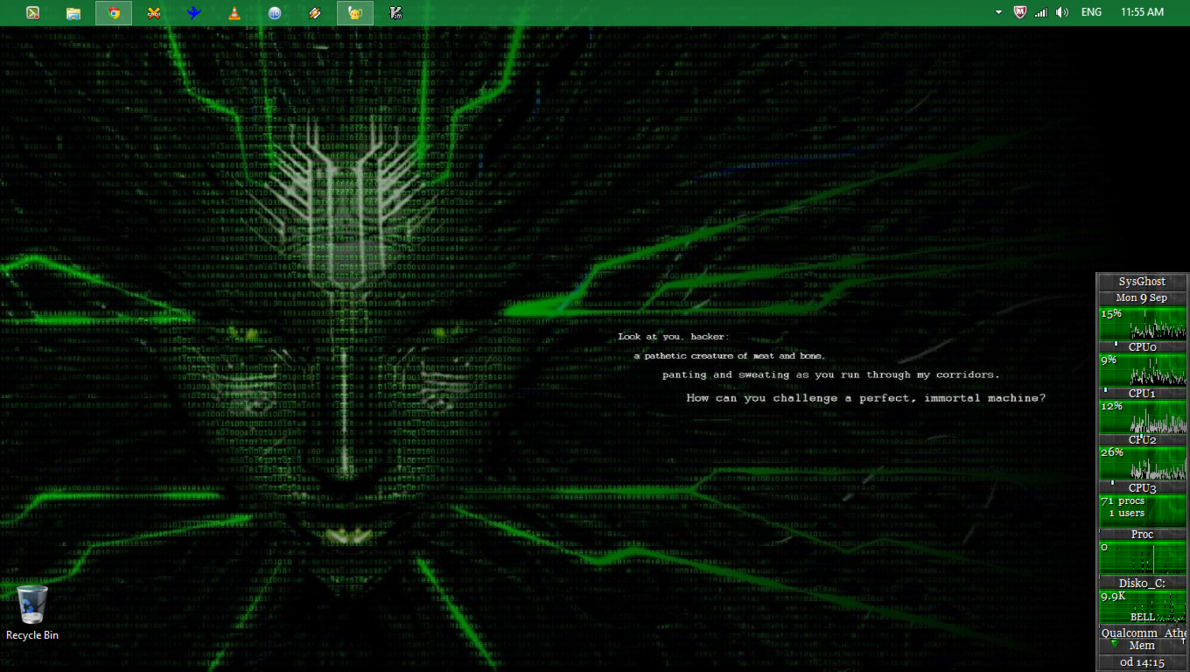The image size is (1190, 672).
Task: Click the McAfee shield tray icon
Action: (1019, 12)
